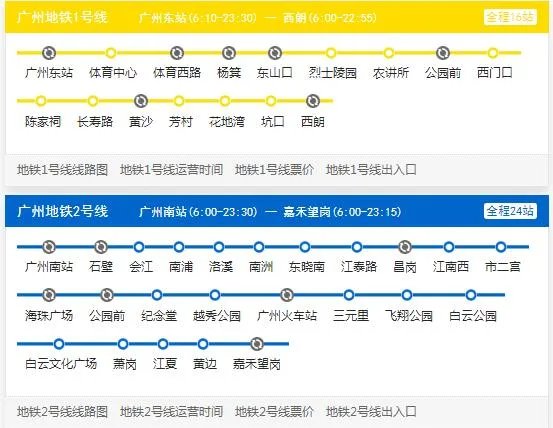Click the 海珠广场 transfer station icon
Screen dimensions: 553x428
[49, 295]
